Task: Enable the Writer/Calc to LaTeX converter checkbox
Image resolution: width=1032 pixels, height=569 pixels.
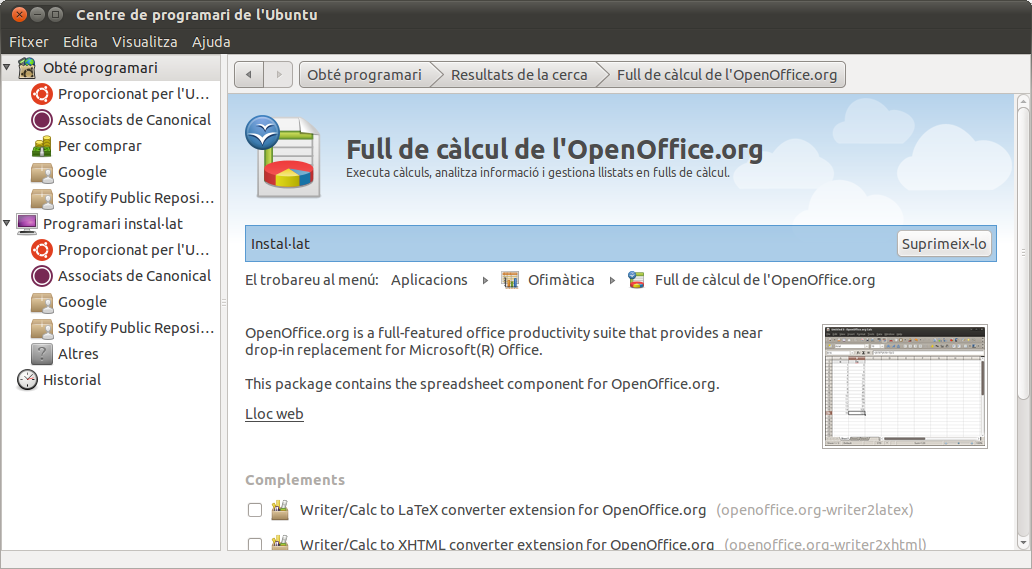Action: pos(255,510)
